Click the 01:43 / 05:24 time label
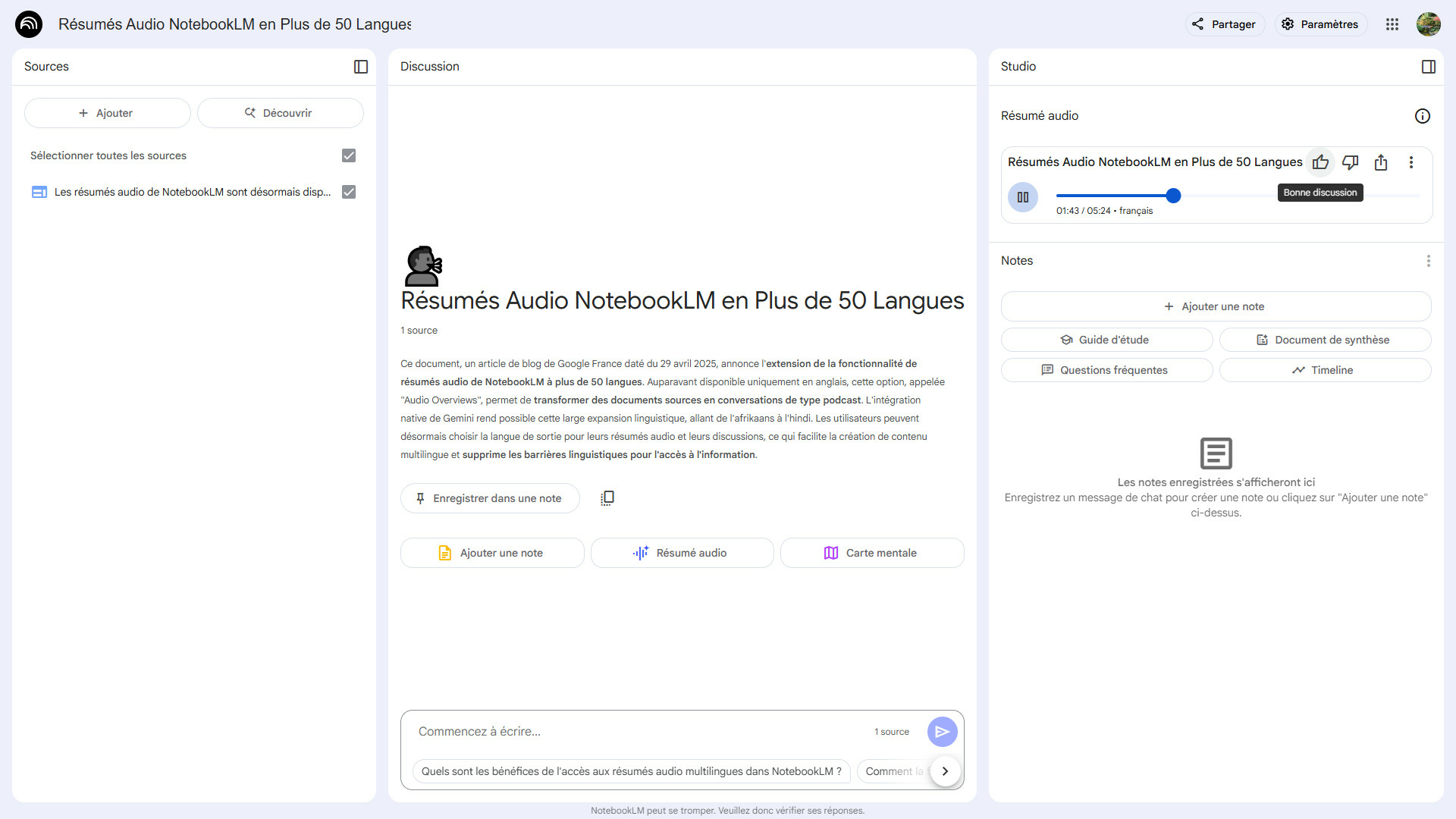This screenshot has width=1456, height=819. (x=1084, y=211)
